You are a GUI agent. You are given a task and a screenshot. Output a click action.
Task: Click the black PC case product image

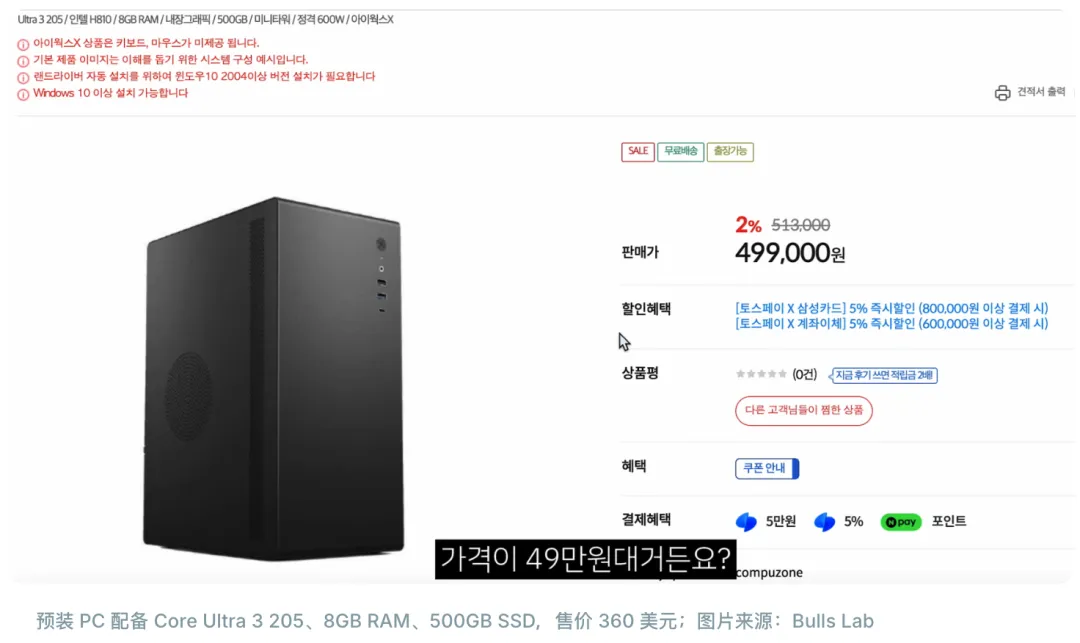[272, 375]
